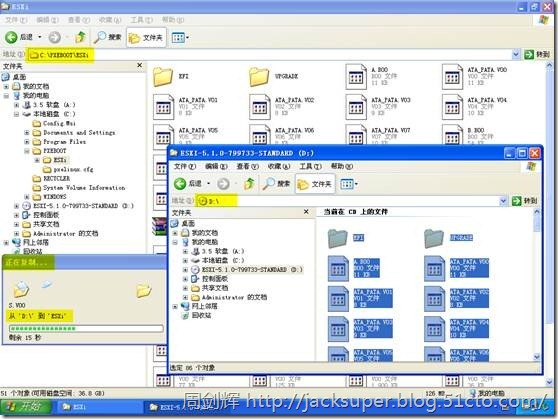Click the 转到 Go button in the ESXi window
This screenshot has width=558, height=419.
tap(537, 54)
